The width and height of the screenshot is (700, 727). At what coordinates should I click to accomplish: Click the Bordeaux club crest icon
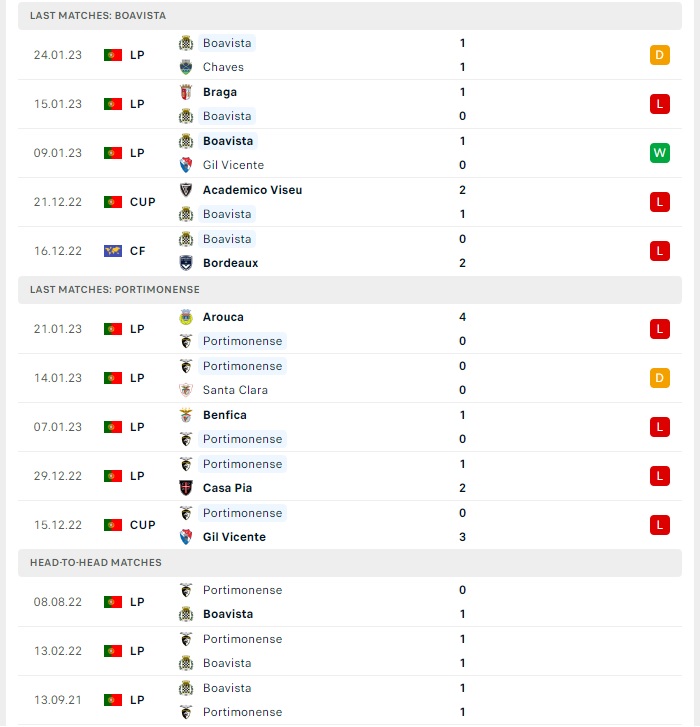coord(186,263)
